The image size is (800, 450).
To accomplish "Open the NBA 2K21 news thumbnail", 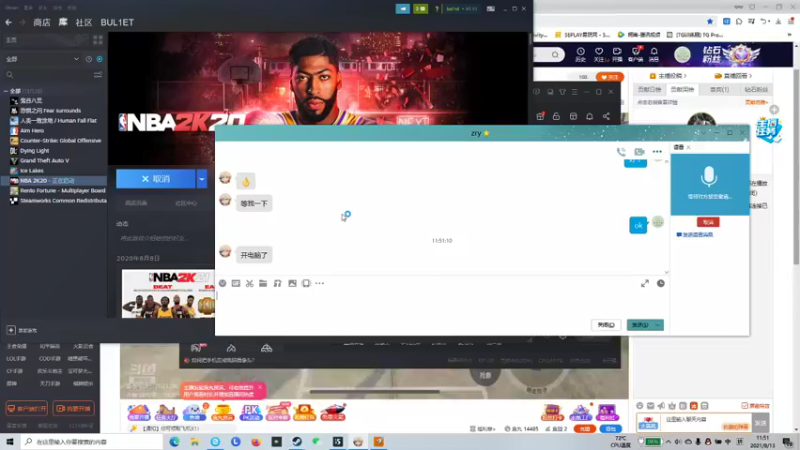I will 168,294.
